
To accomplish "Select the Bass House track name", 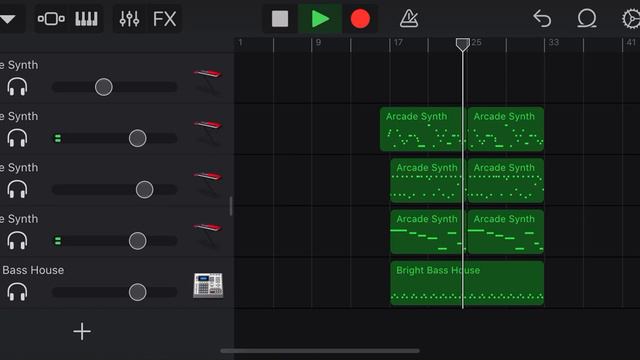I will 33,270.
